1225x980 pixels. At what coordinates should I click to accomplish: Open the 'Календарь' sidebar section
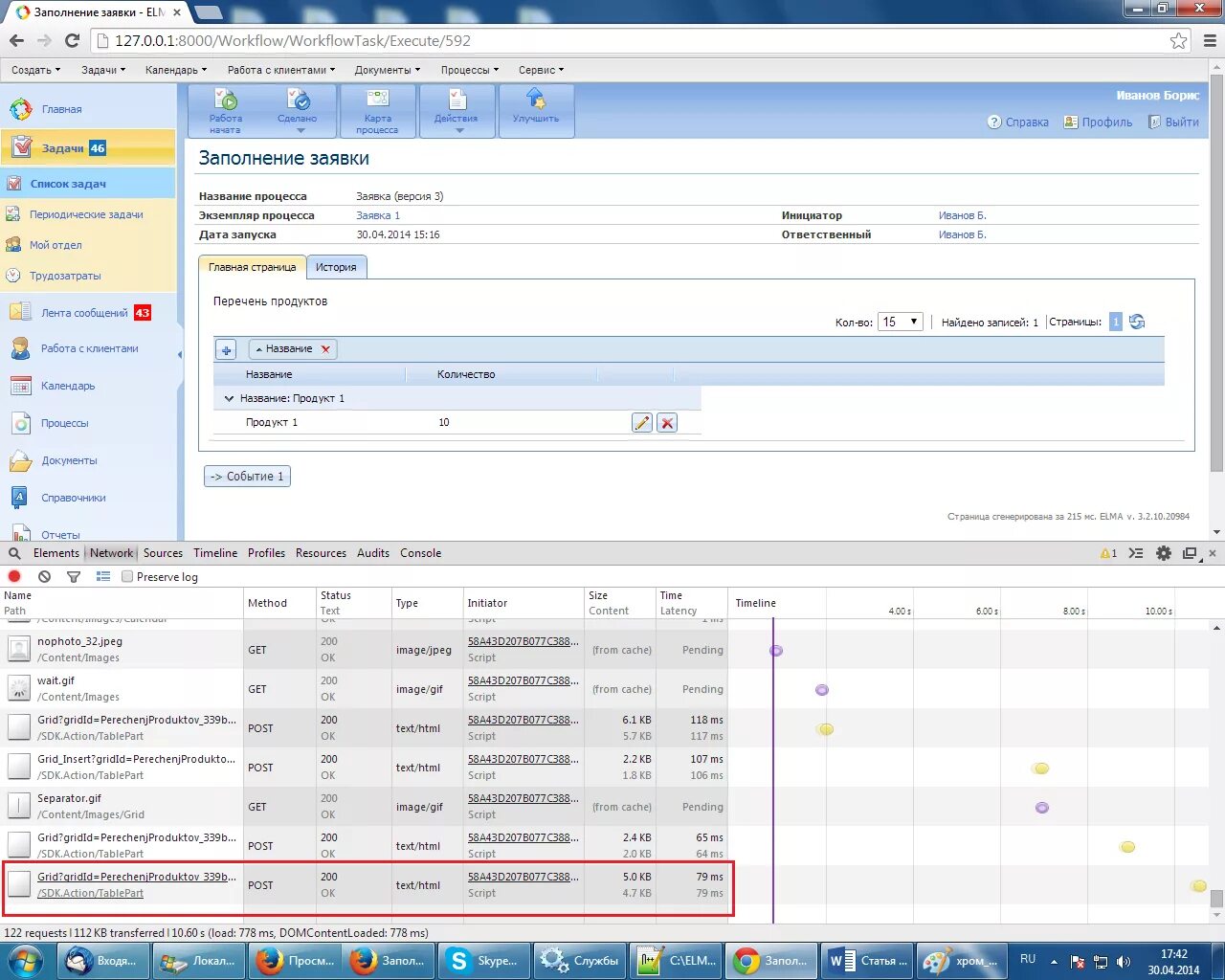pyautogui.click(x=68, y=386)
